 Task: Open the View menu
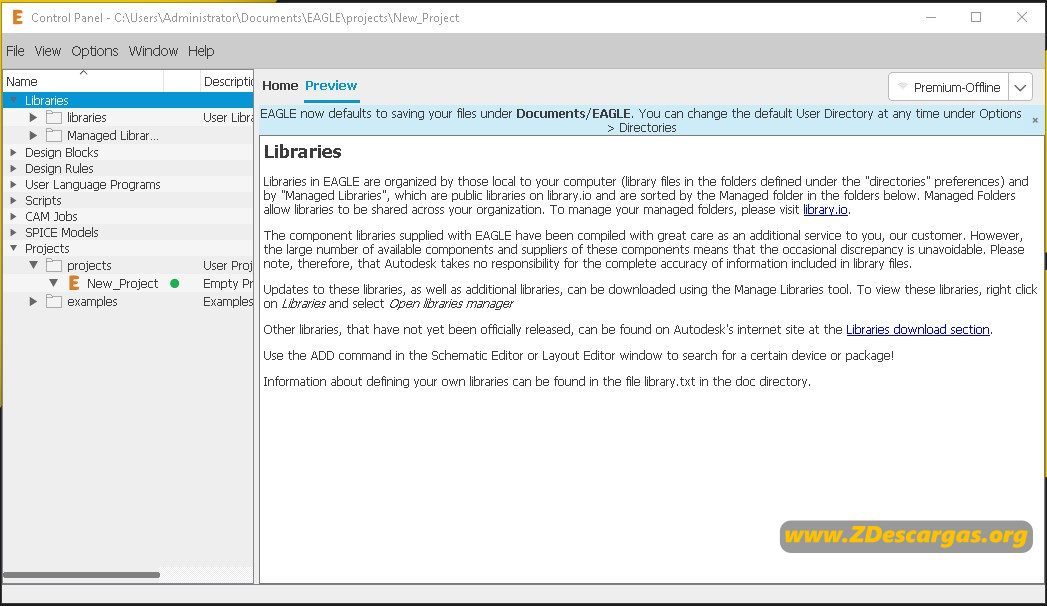47,51
